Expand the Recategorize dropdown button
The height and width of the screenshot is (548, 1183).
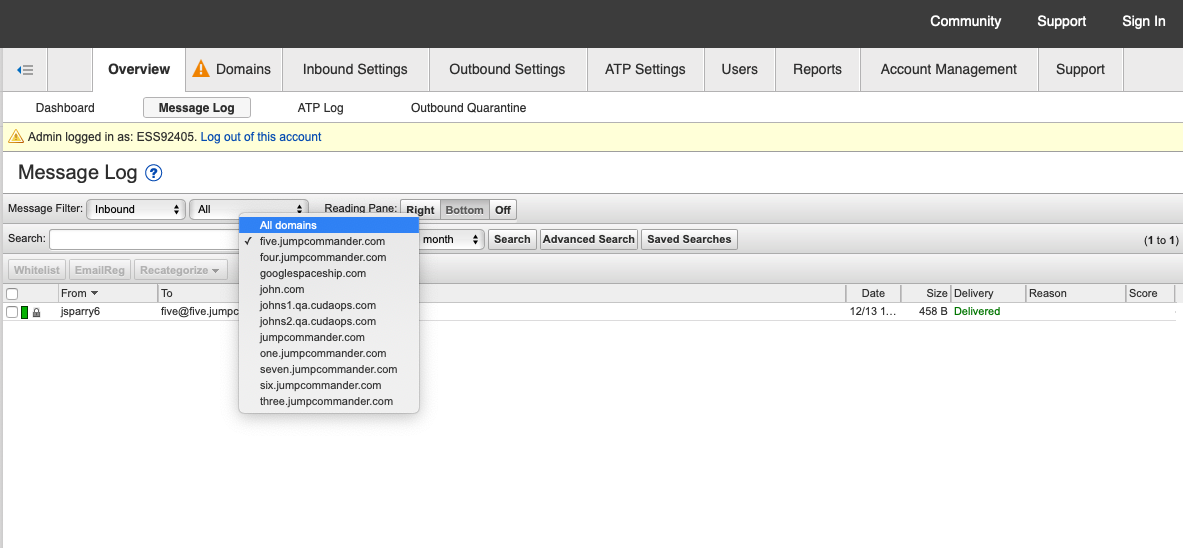180,269
